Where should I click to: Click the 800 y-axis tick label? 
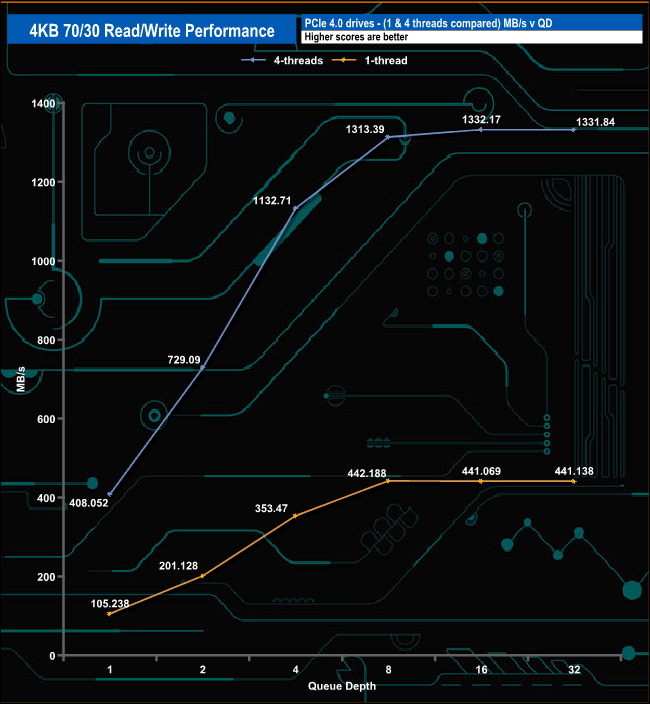click(46, 340)
